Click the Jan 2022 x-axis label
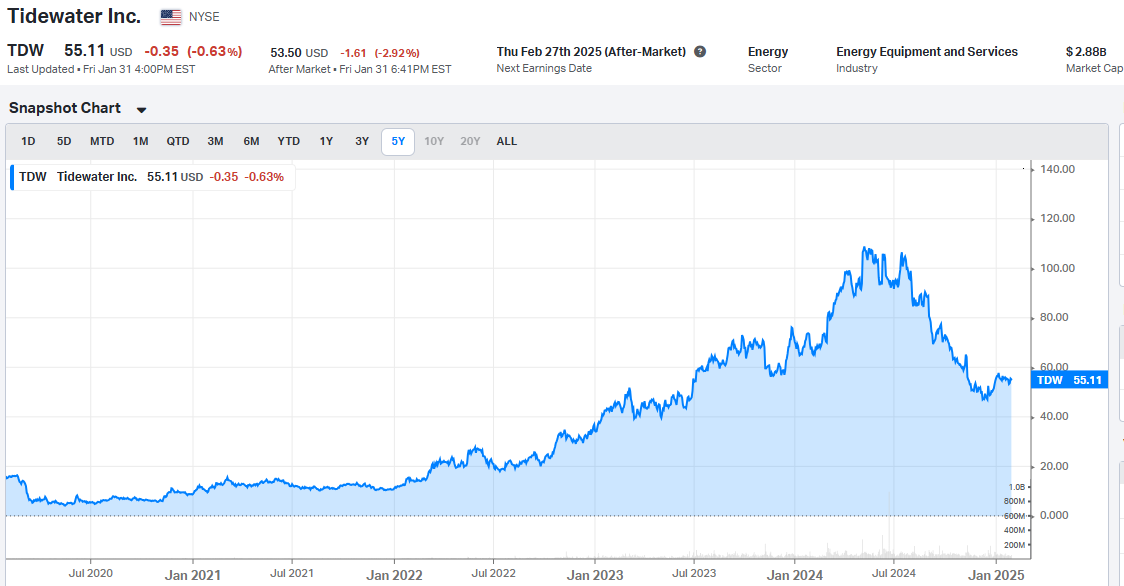Viewport: 1124px width, 586px height. tap(394, 575)
